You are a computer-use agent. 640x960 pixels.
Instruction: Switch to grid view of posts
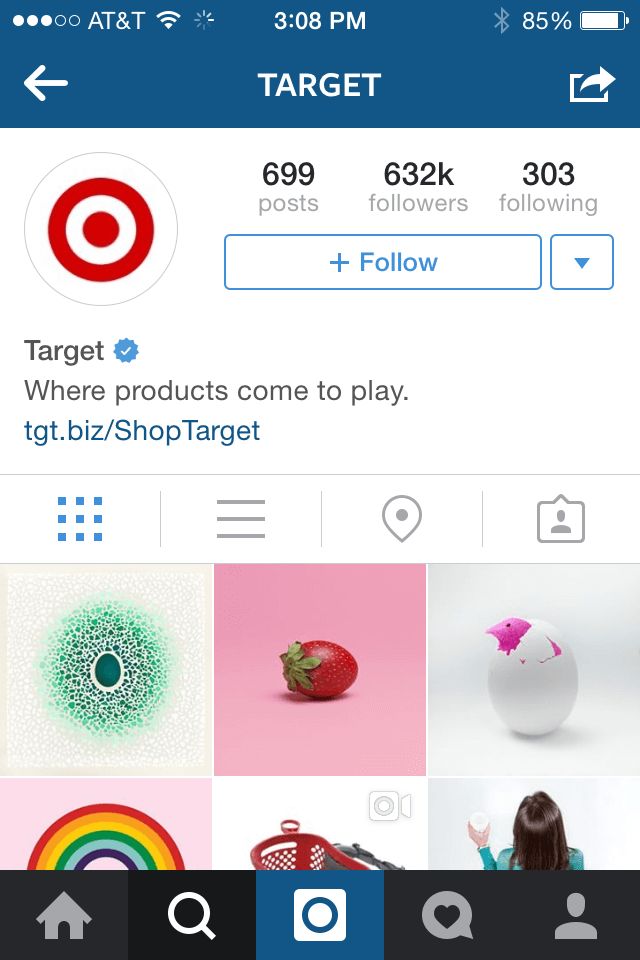(x=80, y=519)
